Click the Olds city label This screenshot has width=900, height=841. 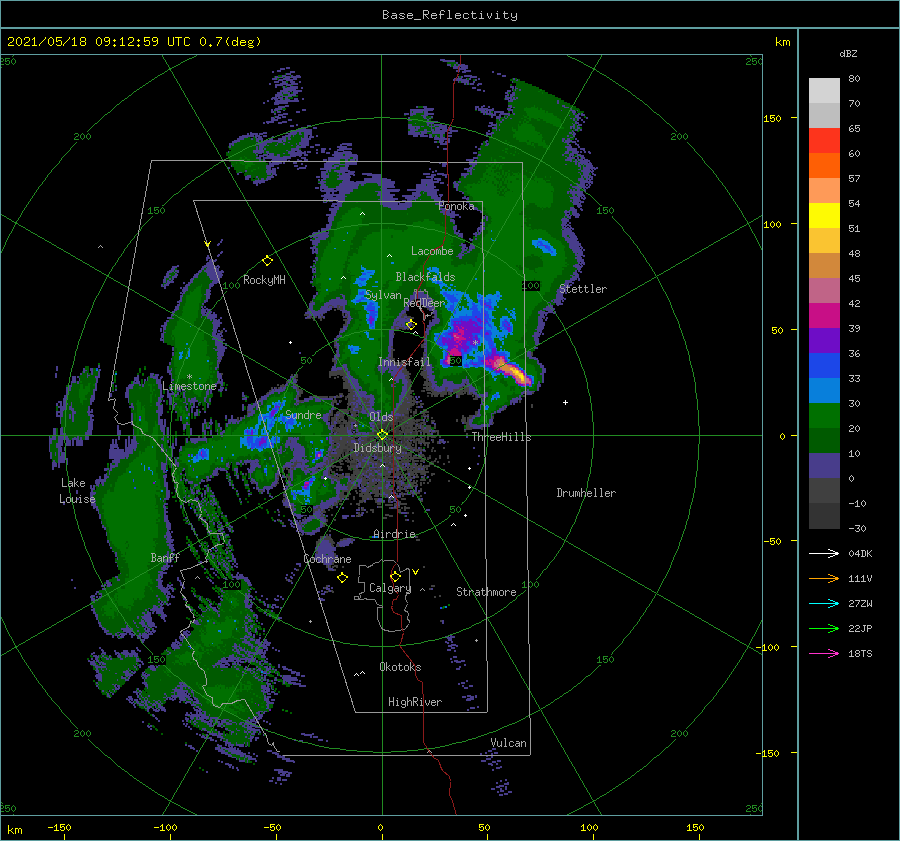click(381, 417)
